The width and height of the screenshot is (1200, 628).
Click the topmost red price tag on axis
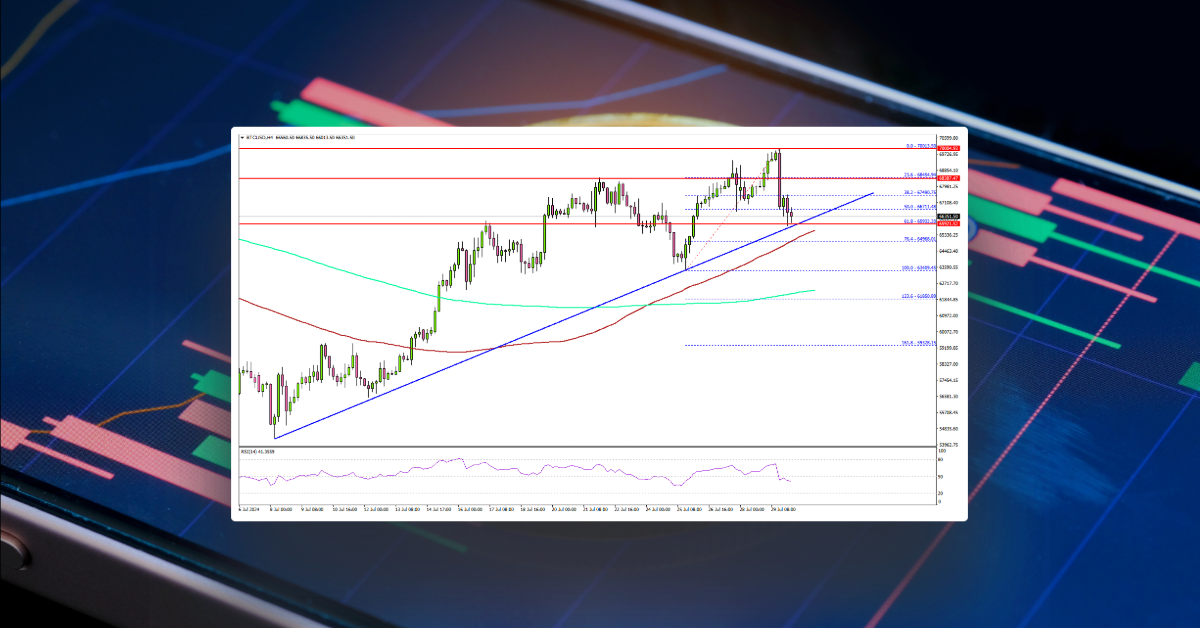(948, 148)
